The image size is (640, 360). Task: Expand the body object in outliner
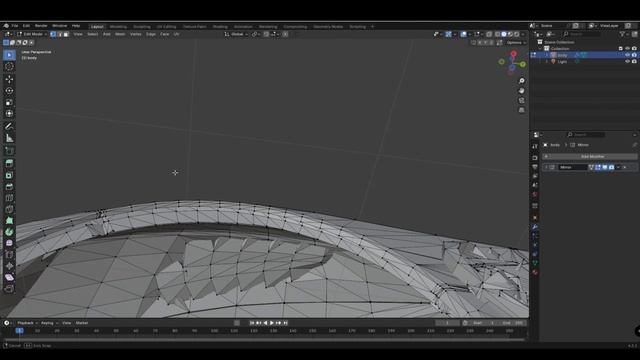tap(547, 55)
